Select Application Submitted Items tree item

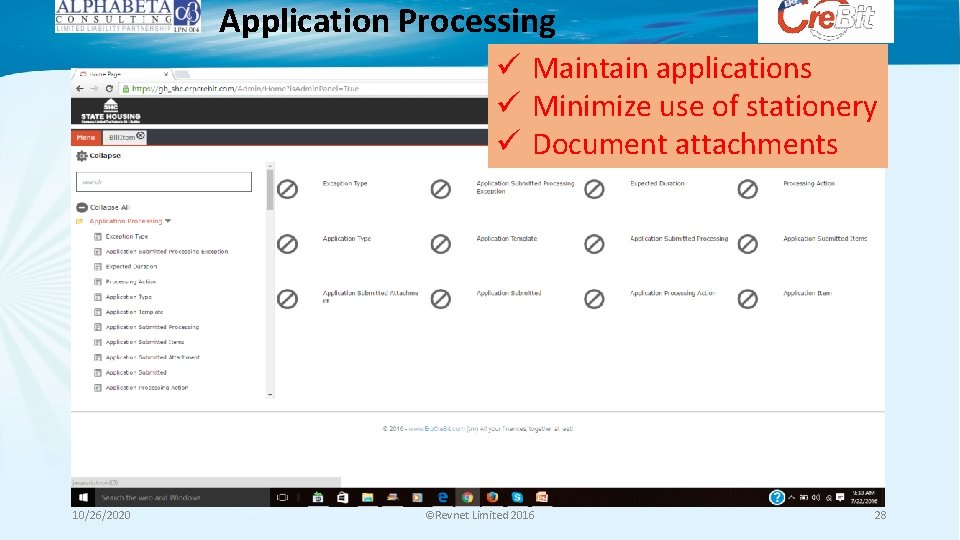pos(144,342)
